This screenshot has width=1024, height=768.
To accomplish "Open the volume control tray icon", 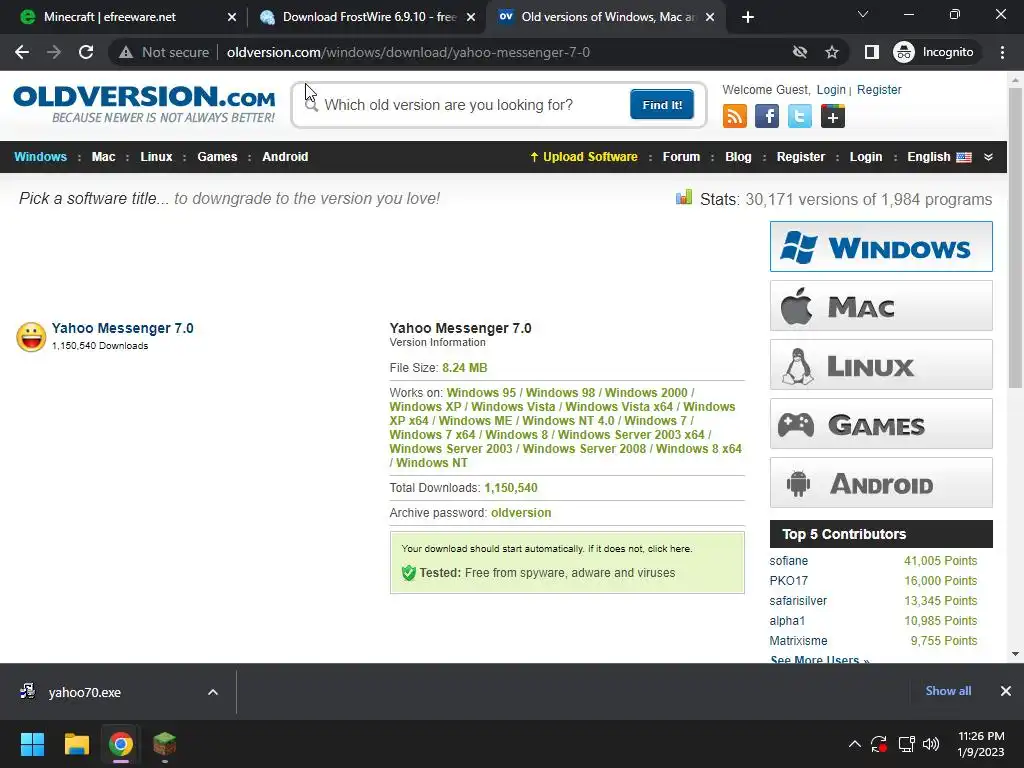I will click(x=931, y=744).
